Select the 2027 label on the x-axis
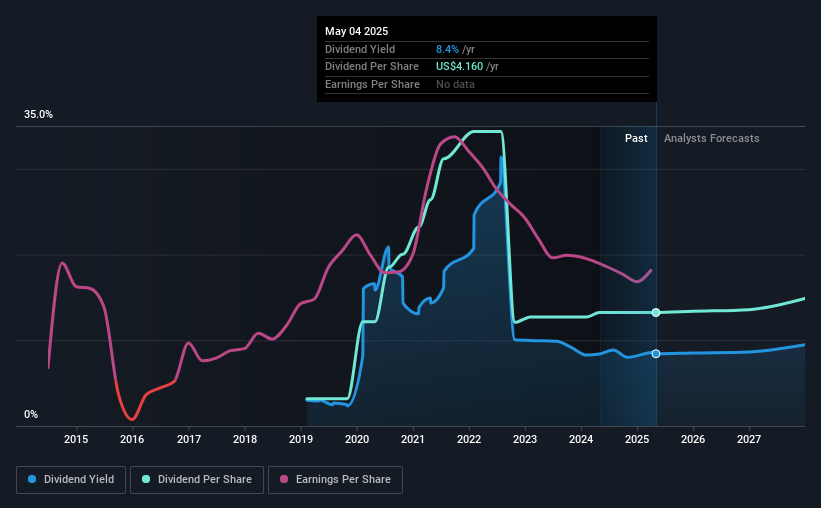Image resolution: width=821 pixels, height=508 pixels. (749, 439)
